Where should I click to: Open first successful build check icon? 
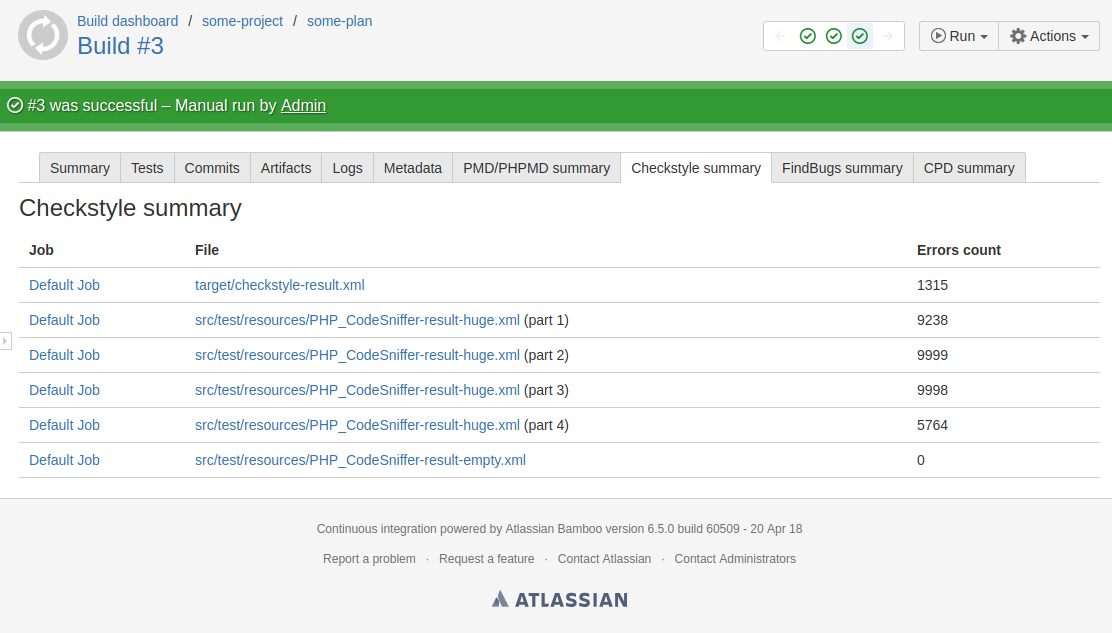808,36
